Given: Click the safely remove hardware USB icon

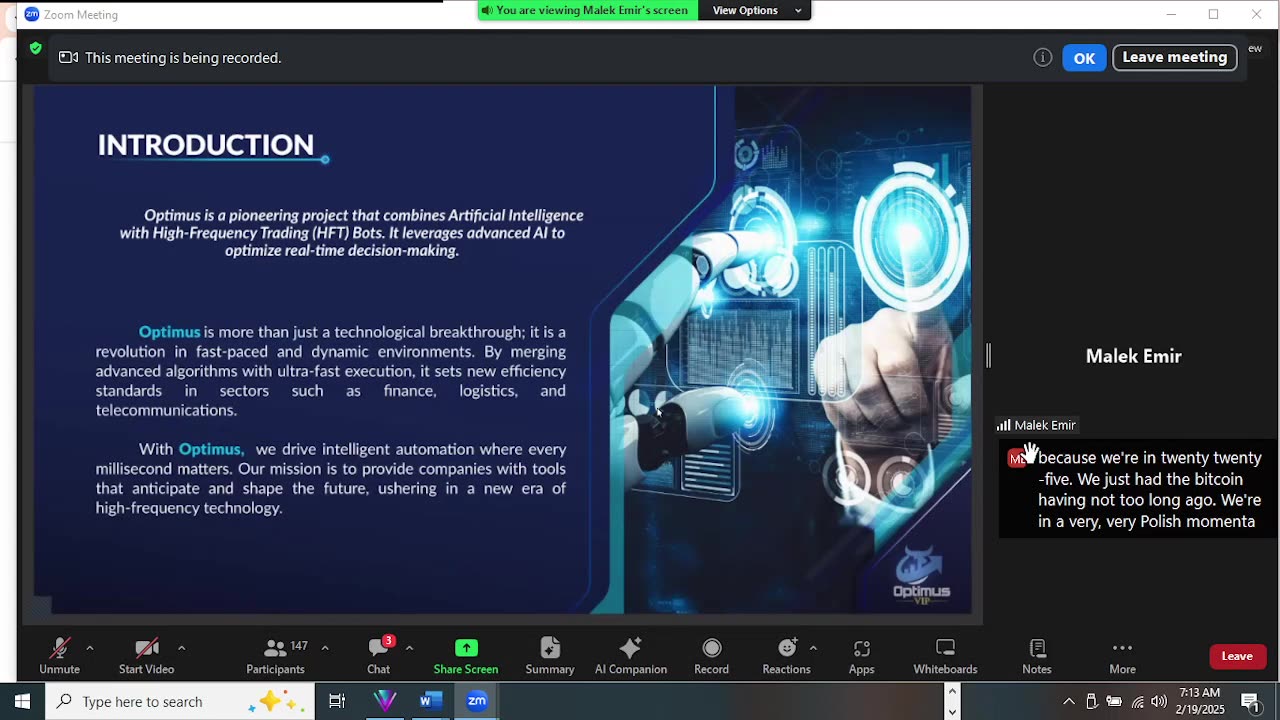Looking at the screenshot, I should coord(1092,701).
